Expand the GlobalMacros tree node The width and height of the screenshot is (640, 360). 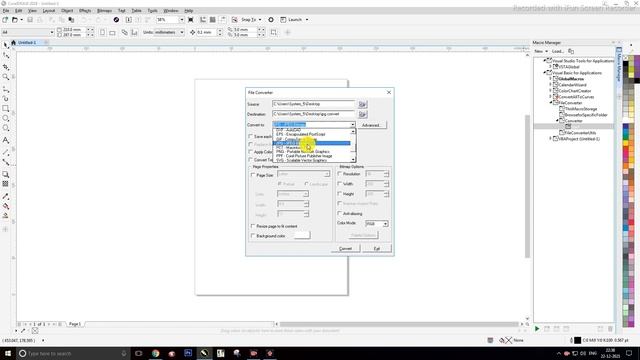pyautogui.click(x=551, y=79)
